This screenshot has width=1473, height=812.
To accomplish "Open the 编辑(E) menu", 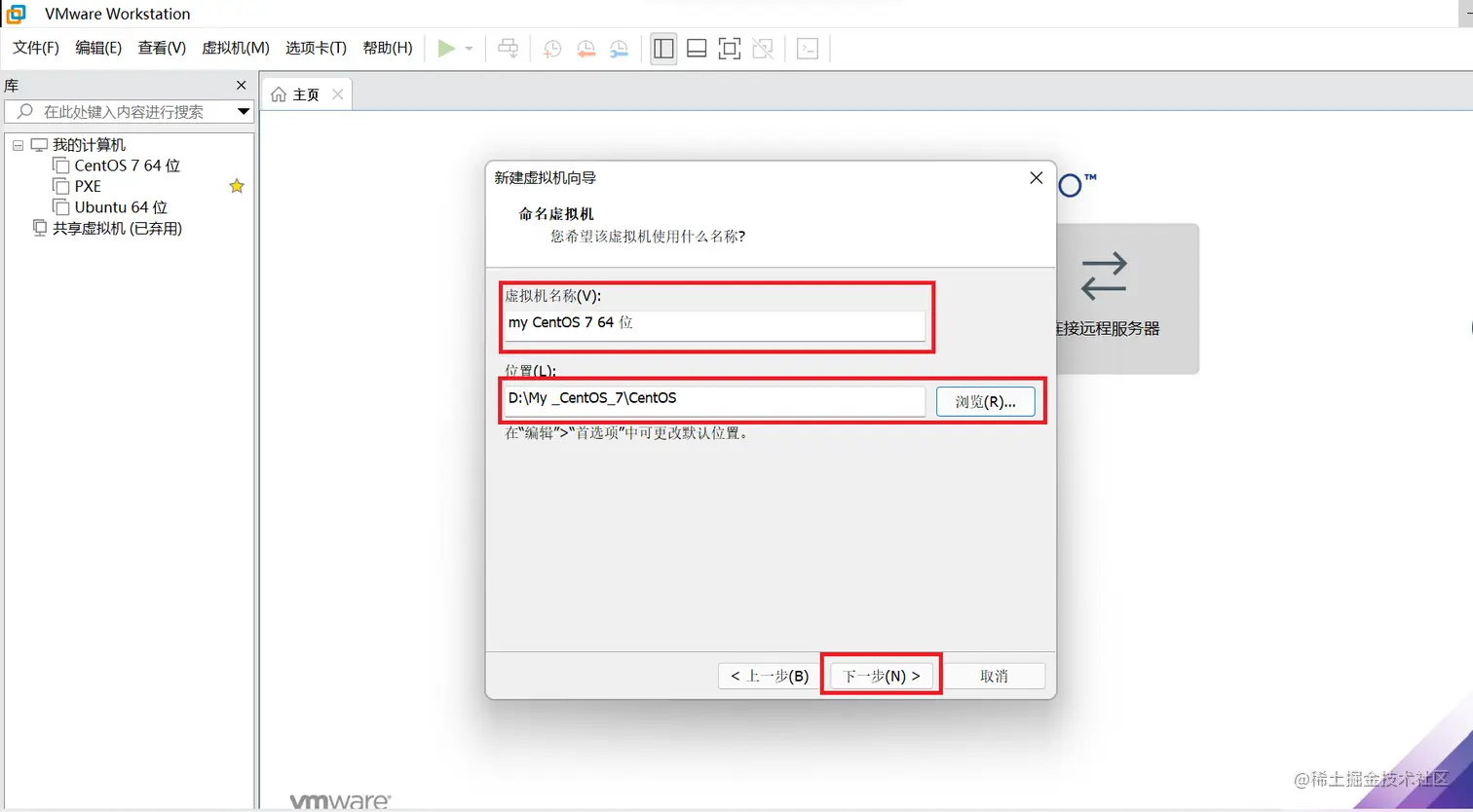I will [x=98, y=48].
